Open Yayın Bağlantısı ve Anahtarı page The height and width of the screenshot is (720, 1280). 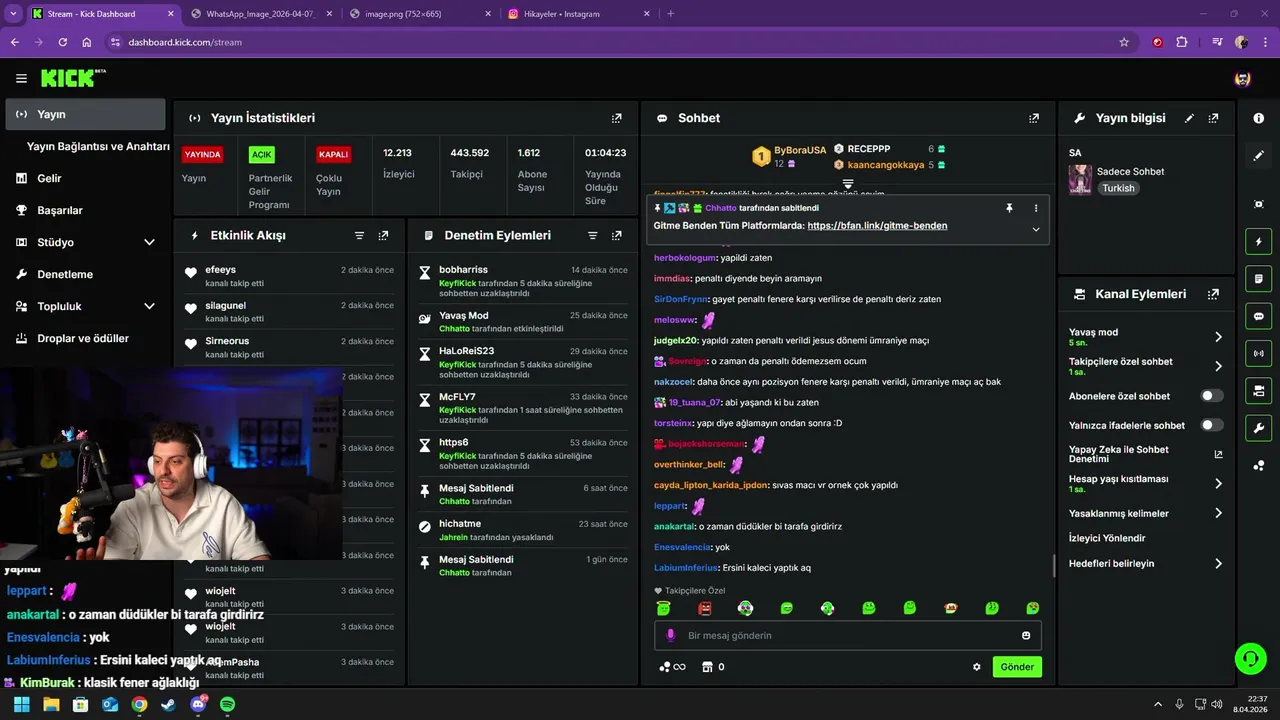[x=98, y=146]
